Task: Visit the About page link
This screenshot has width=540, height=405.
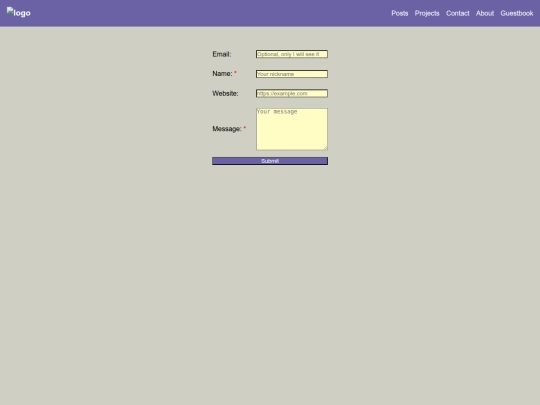Action: 485,13
